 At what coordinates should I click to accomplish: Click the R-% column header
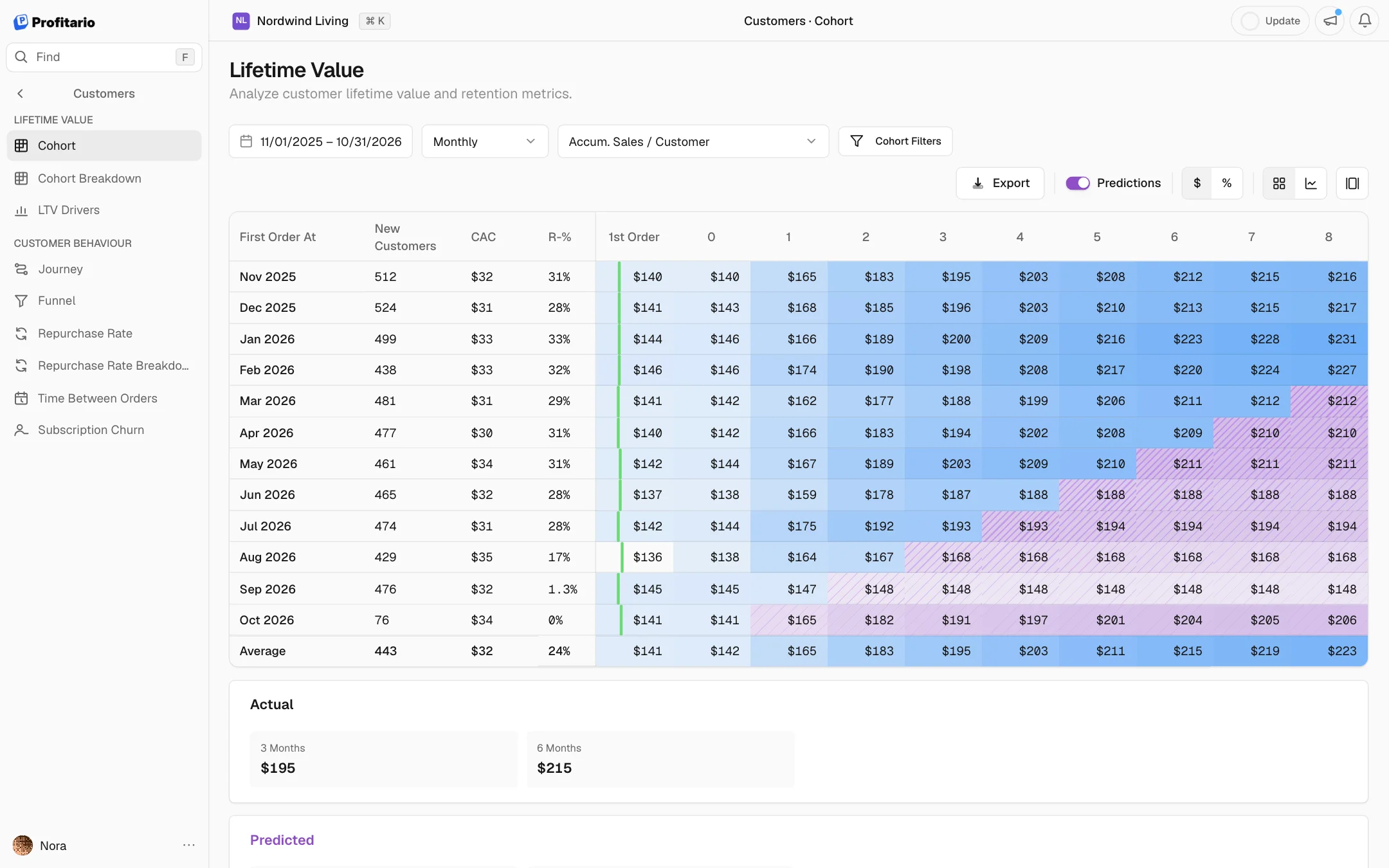(x=559, y=237)
